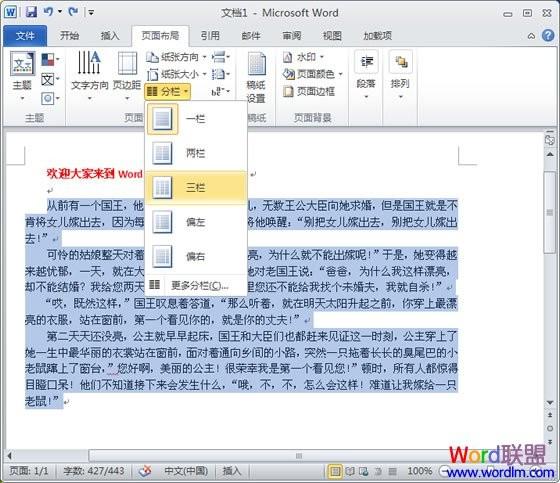Open theme effects icon
Image resolution: width=560 pixels, height=483 pixels.
coord(50,98)
